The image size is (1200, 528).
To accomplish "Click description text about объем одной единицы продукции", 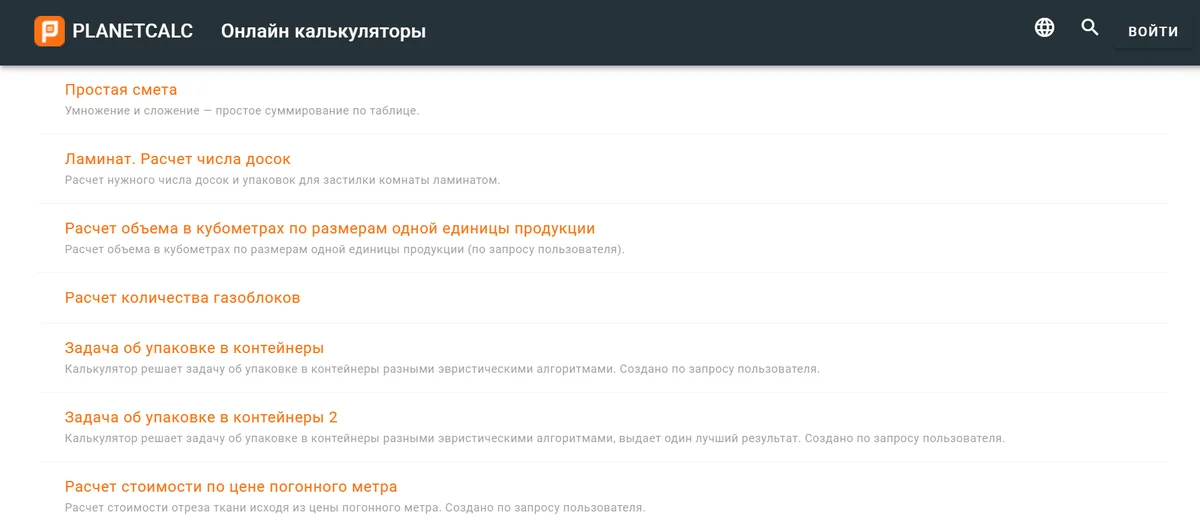I will pos(344,249).
